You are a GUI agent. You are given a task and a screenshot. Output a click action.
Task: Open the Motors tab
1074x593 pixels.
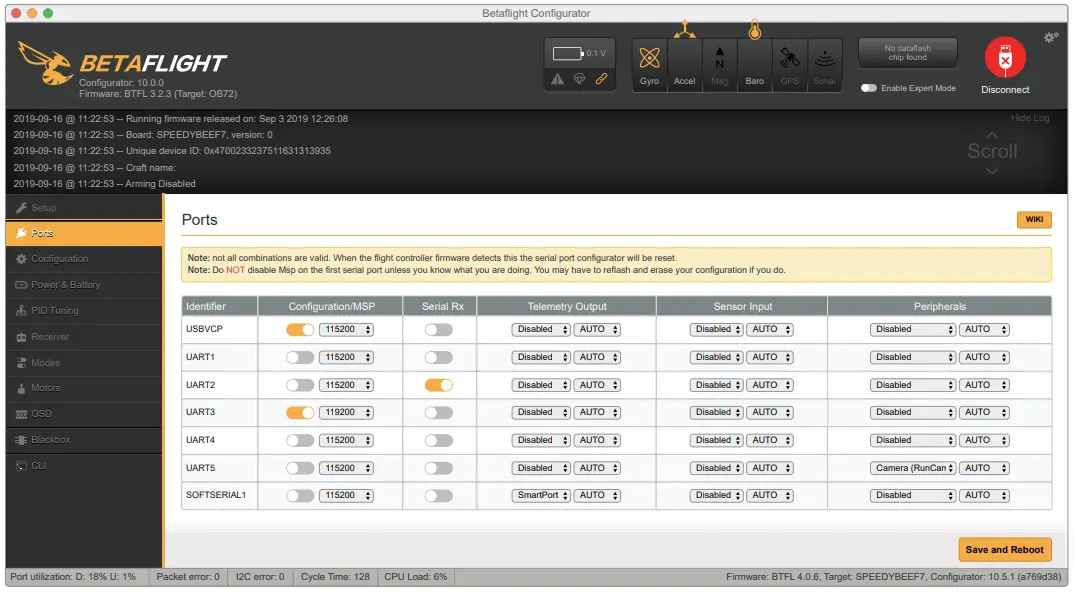84,388
